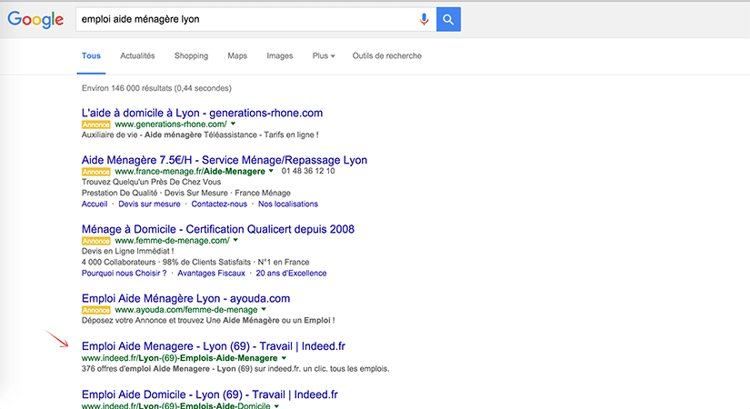The width and height of the screenshot is (750, 409).
Task: Click the Accueil sitelink
Action: (94, 204)
